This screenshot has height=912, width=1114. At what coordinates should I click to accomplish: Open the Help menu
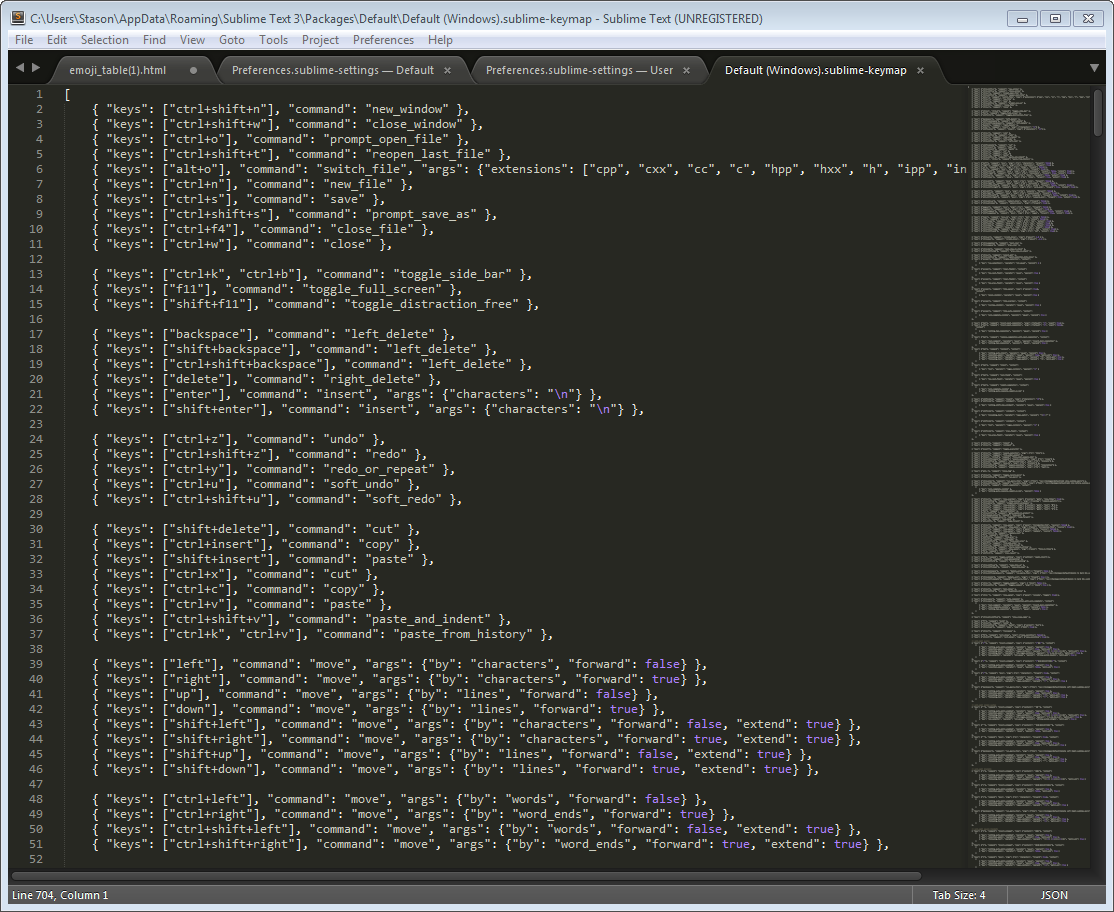(440, 40)
